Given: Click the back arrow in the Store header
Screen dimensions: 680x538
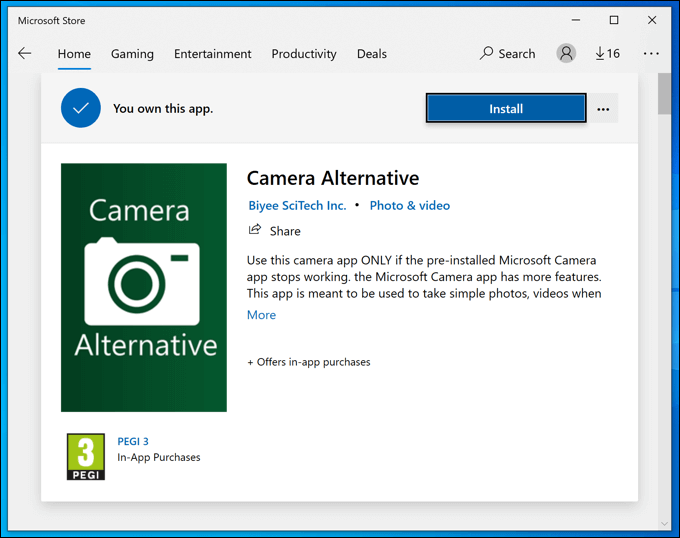Looking at the screenshot, I should (25, 54).
